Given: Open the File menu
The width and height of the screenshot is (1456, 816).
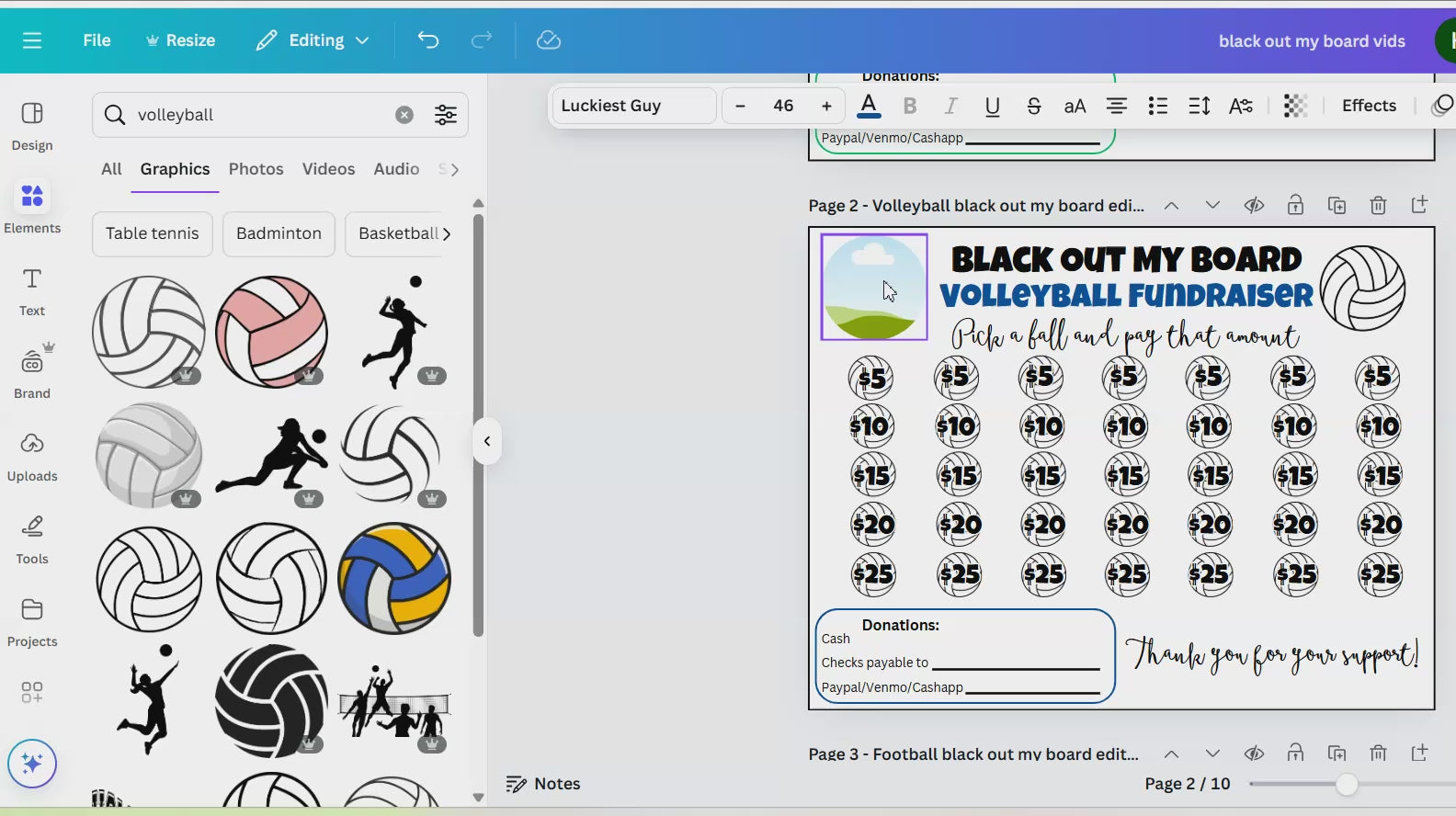Looking at the screenshot, I should tap(97, 40).
